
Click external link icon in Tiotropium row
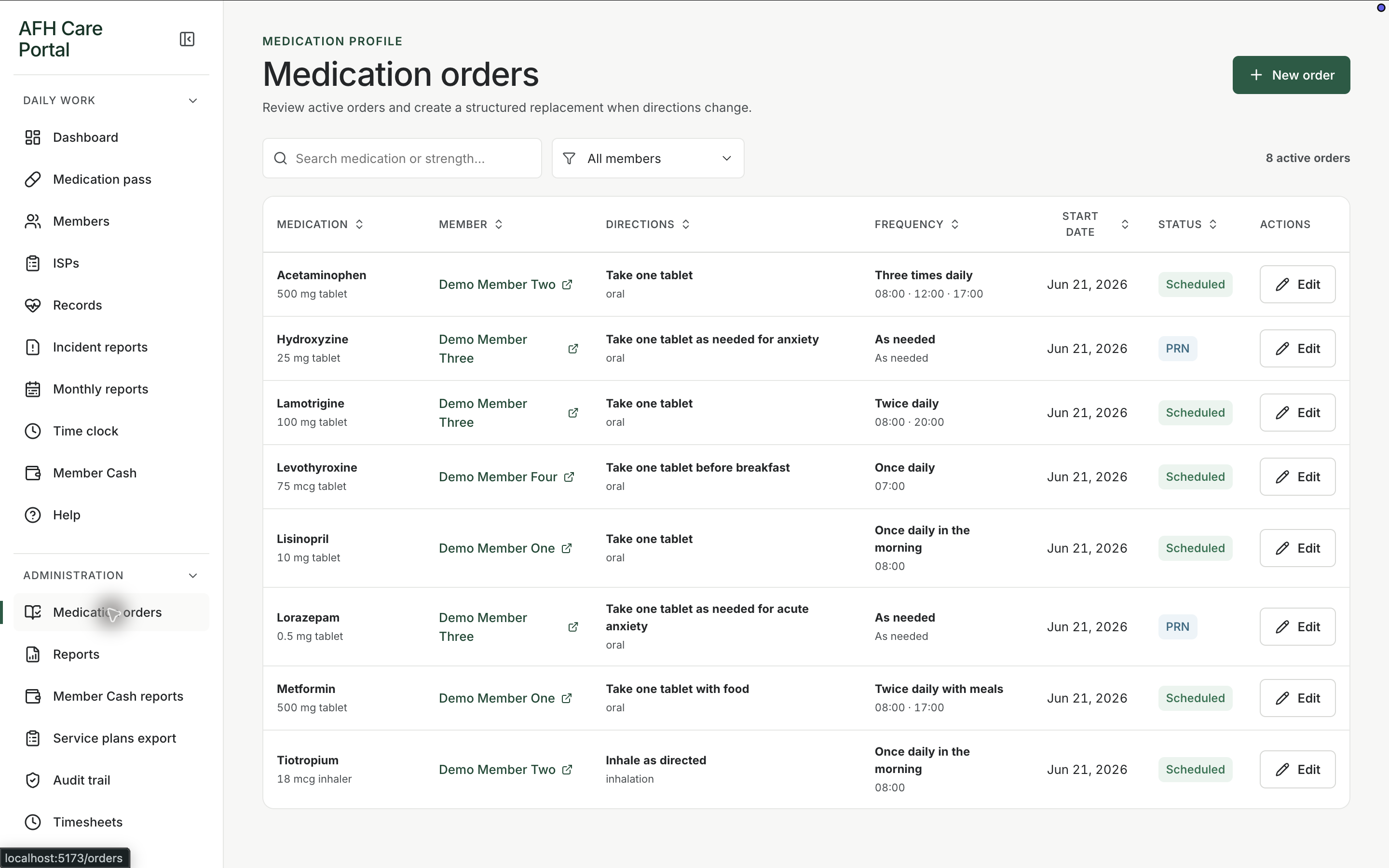[x=567, y=769]
